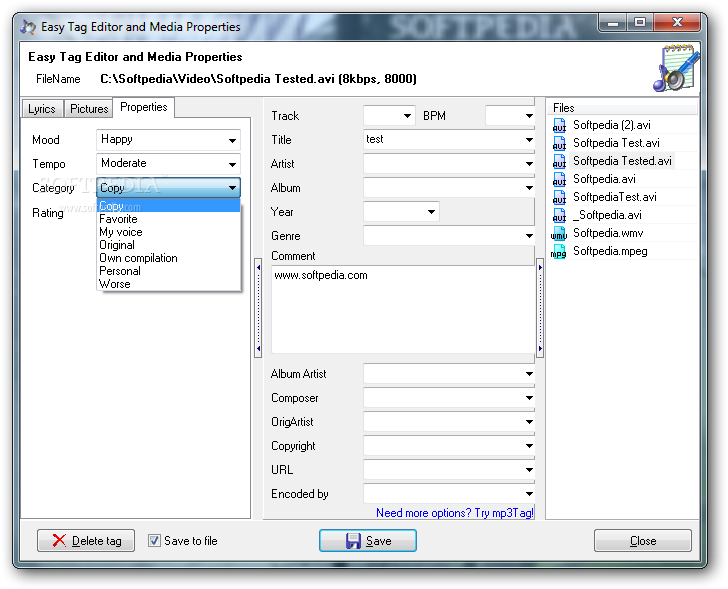Click the right splitter collapse handle
Viewport: 728px width, 589px height.
click(x=540, y=308)
